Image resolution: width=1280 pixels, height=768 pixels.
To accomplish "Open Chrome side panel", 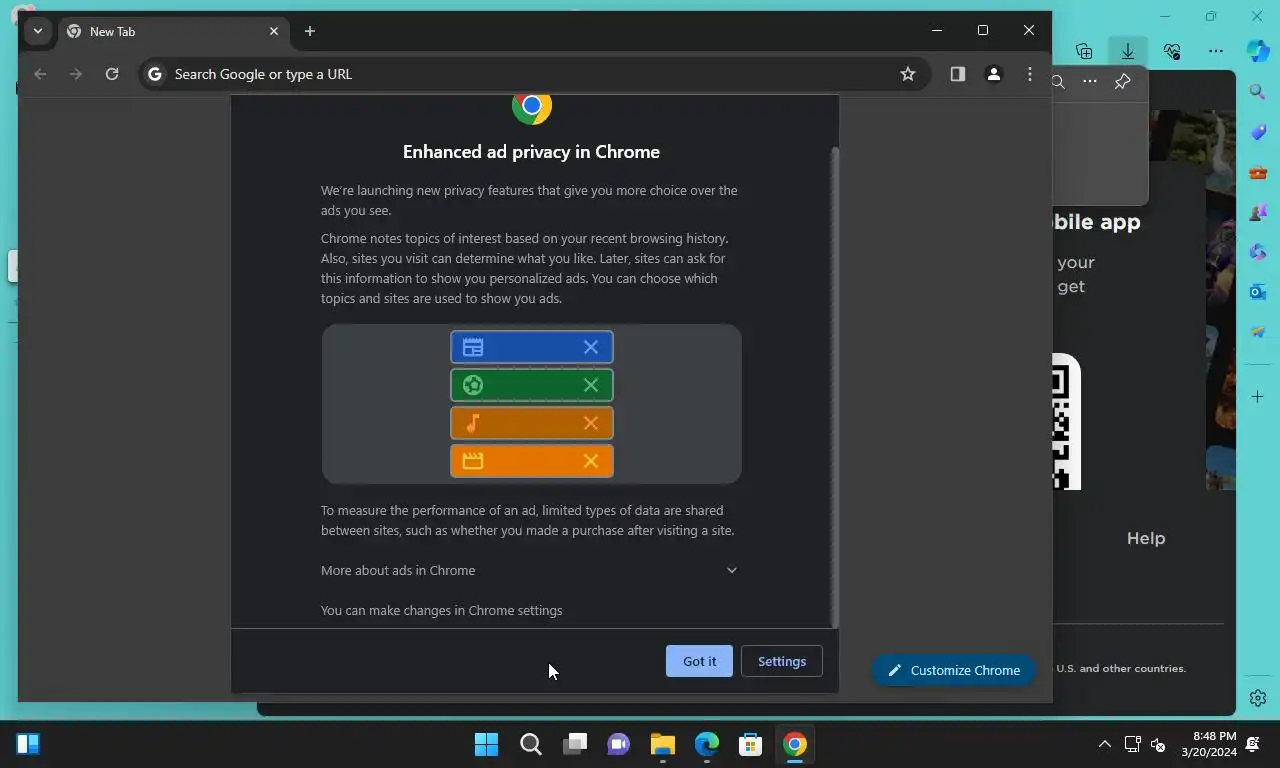I will click(x=958, y=74).
